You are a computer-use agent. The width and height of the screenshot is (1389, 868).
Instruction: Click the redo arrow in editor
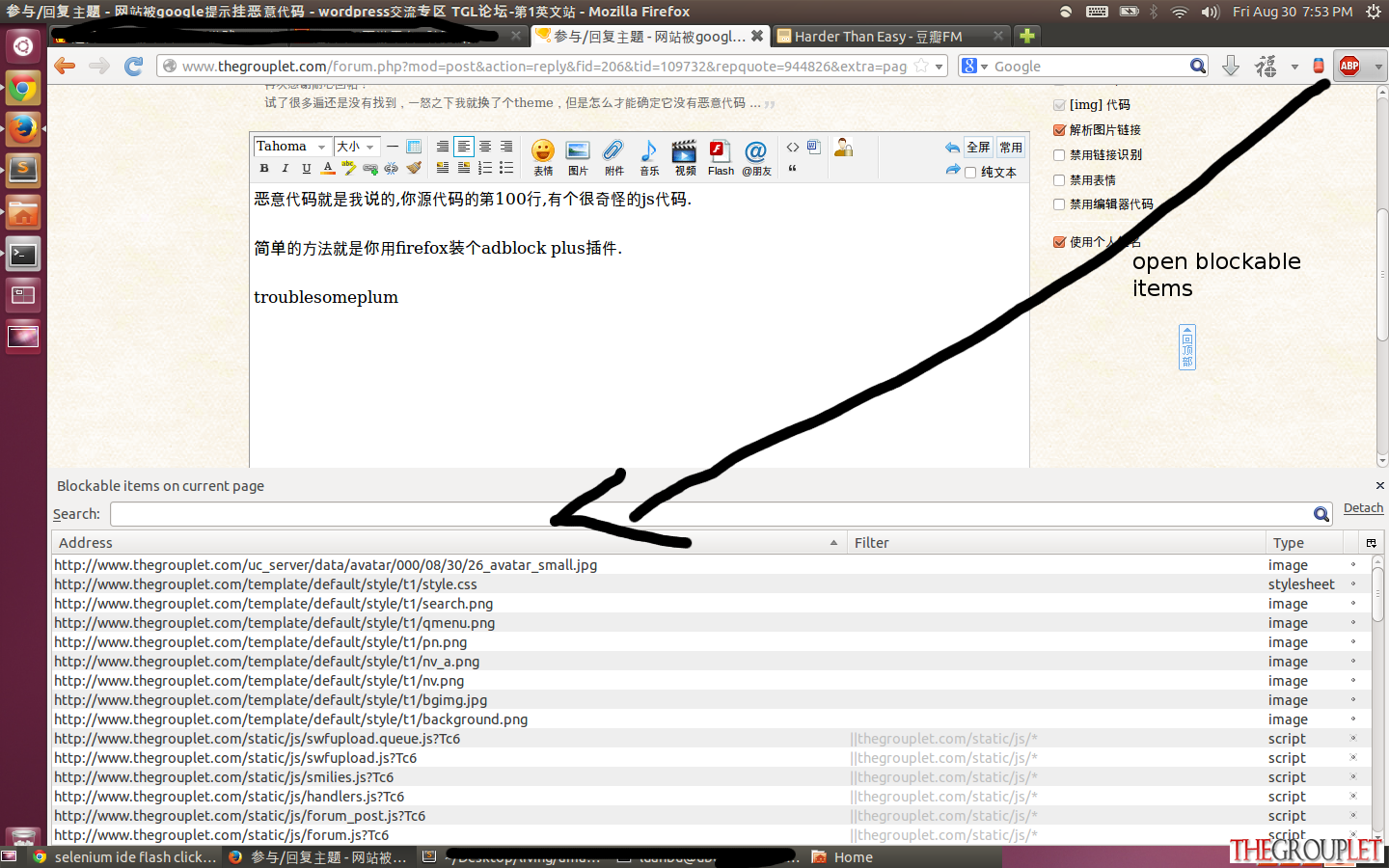point(953,171)
